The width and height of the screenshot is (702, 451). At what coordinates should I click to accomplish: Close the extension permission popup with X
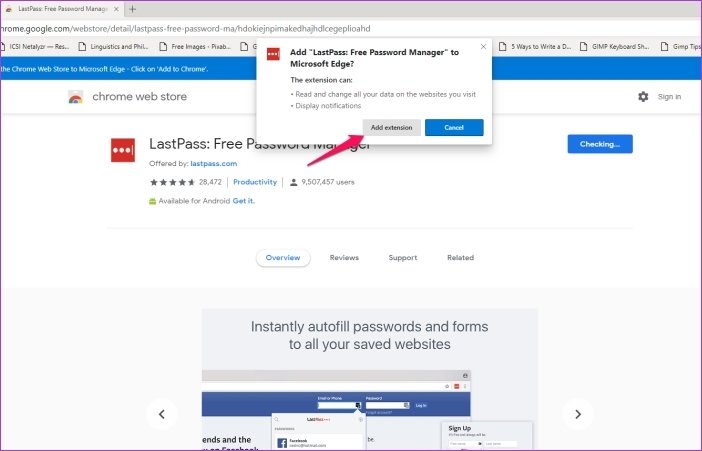pos(483,47)
